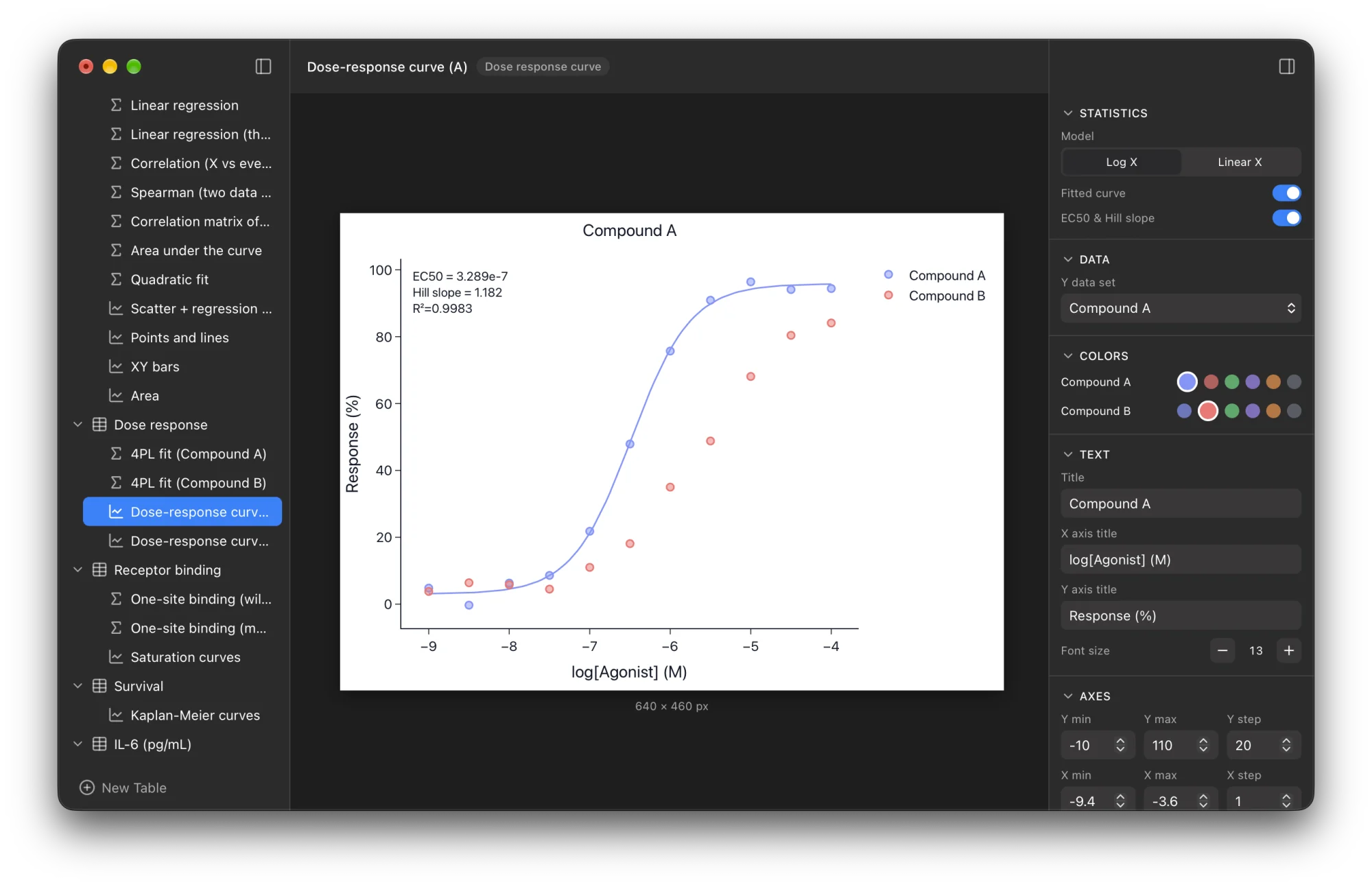1372x887 pixels.
Task: Select the Linear X model option
Action: pos(1240,162)
